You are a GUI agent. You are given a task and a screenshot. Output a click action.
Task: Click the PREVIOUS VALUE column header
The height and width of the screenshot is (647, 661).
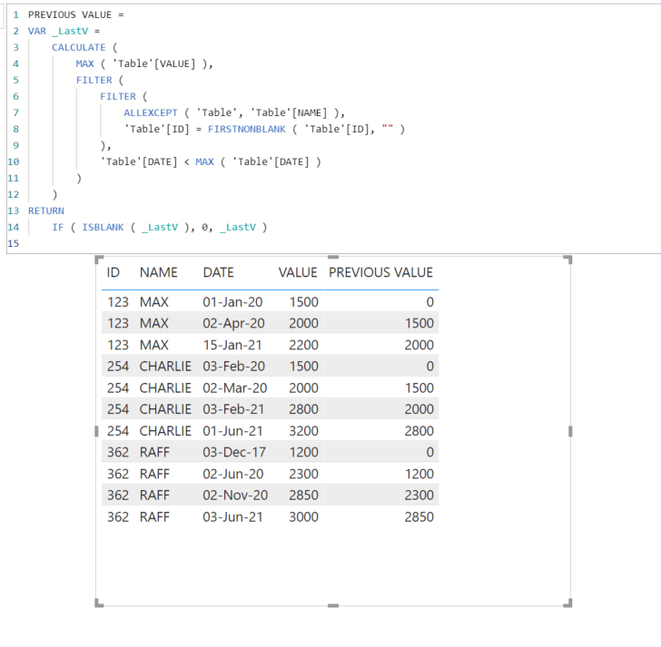click(x=381, y=273)
